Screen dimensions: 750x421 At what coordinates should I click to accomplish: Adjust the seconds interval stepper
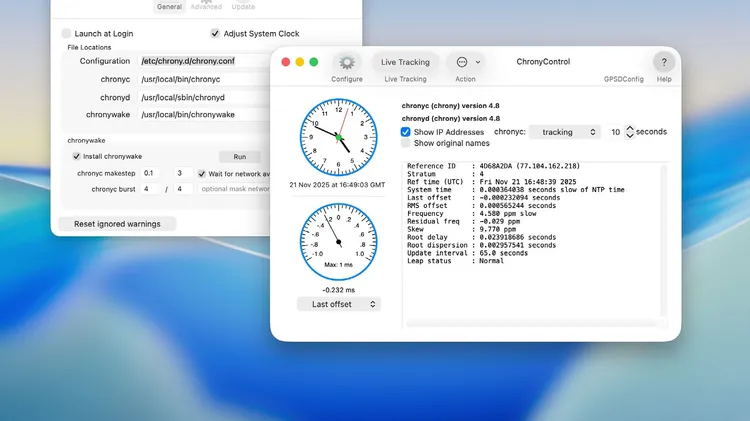(x=629, y=132)
